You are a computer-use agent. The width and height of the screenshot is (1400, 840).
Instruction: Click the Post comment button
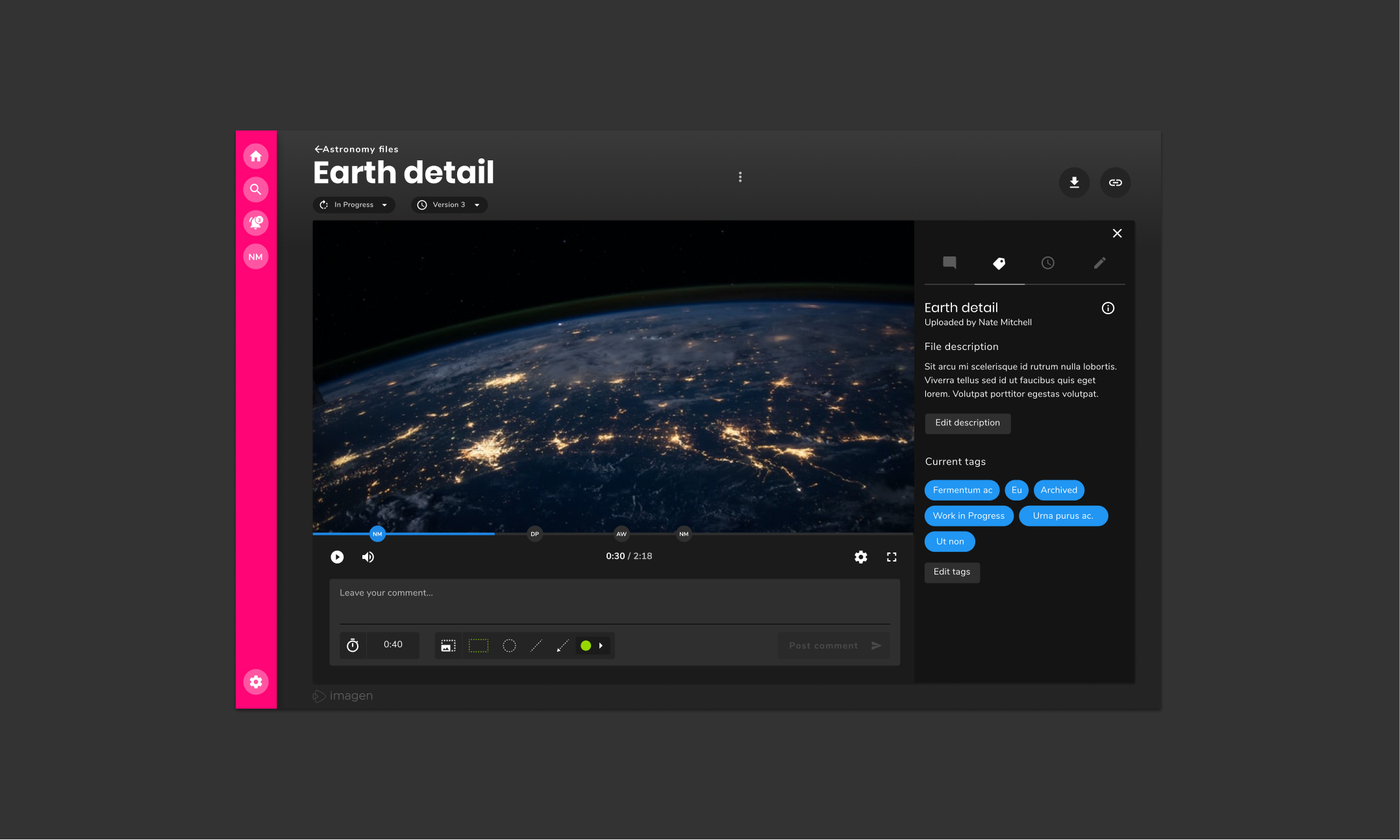834,646
